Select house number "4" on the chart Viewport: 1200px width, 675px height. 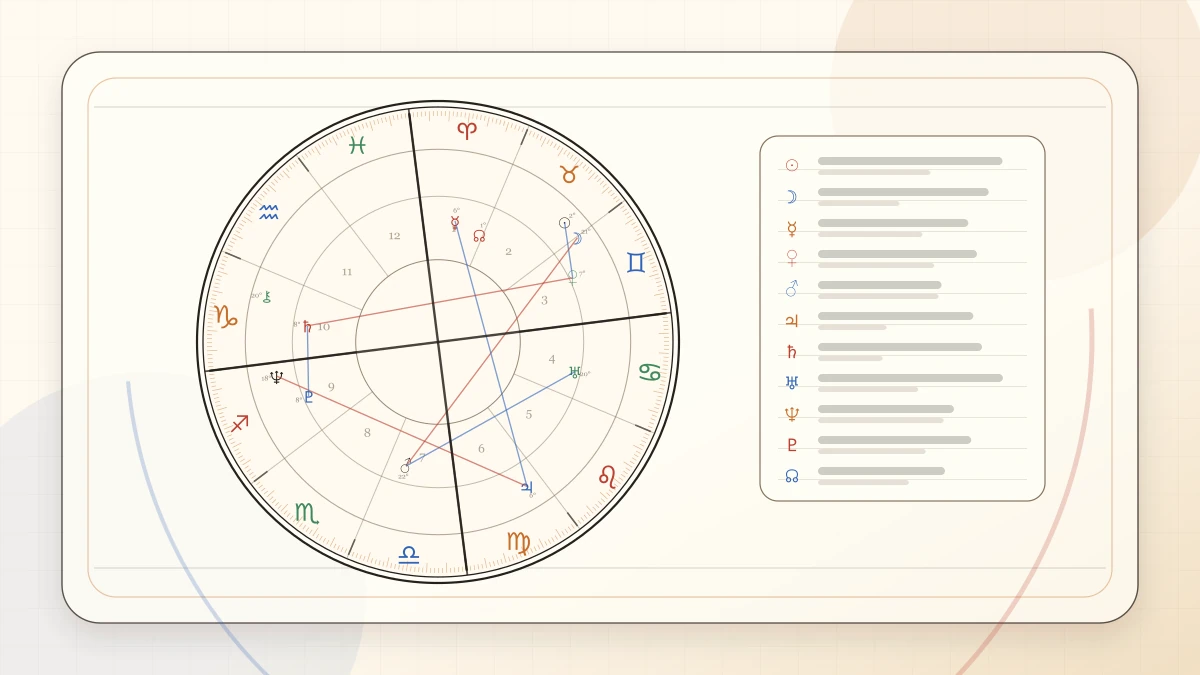point(551,359)
